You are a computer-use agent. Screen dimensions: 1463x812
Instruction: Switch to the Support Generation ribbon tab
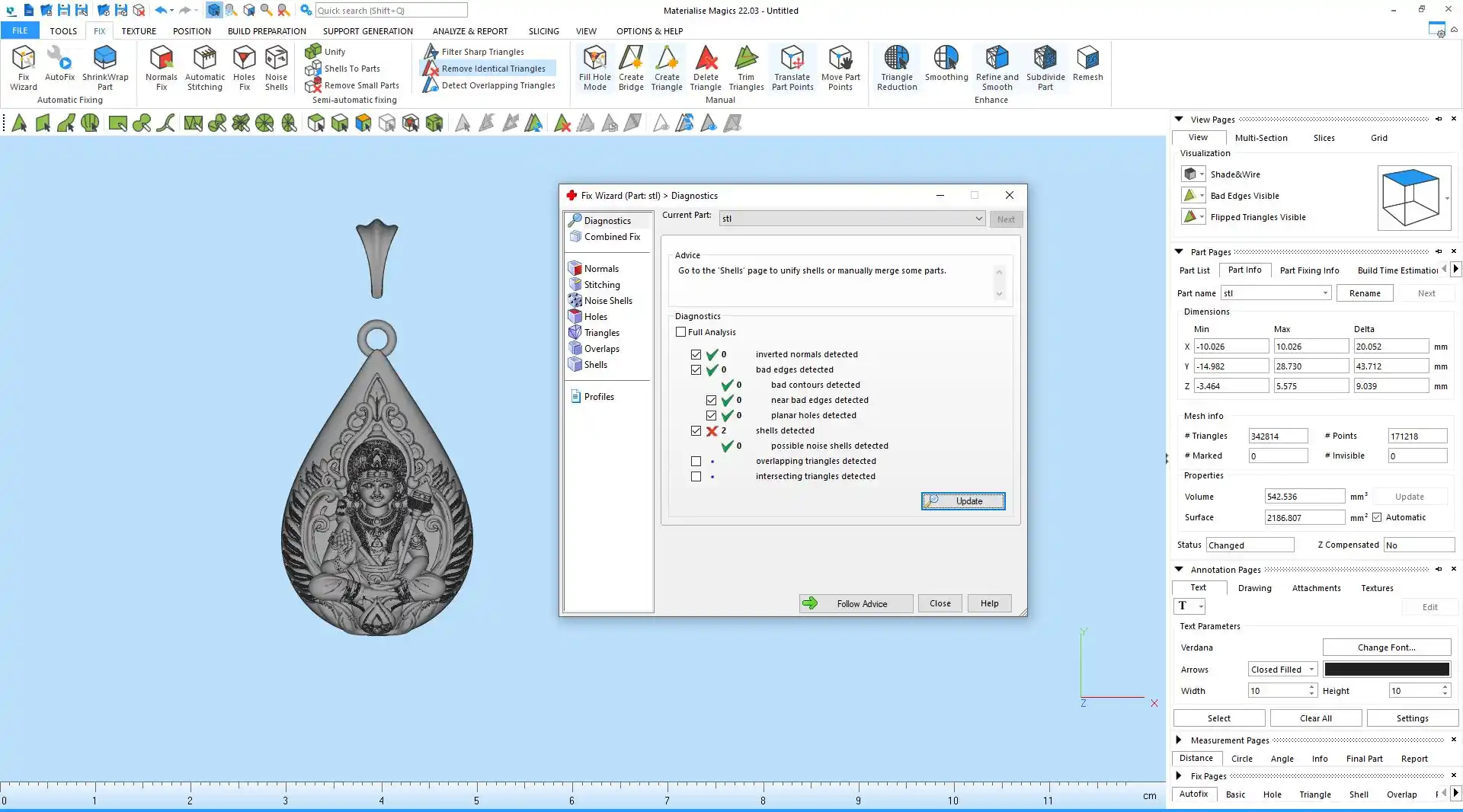367,31
